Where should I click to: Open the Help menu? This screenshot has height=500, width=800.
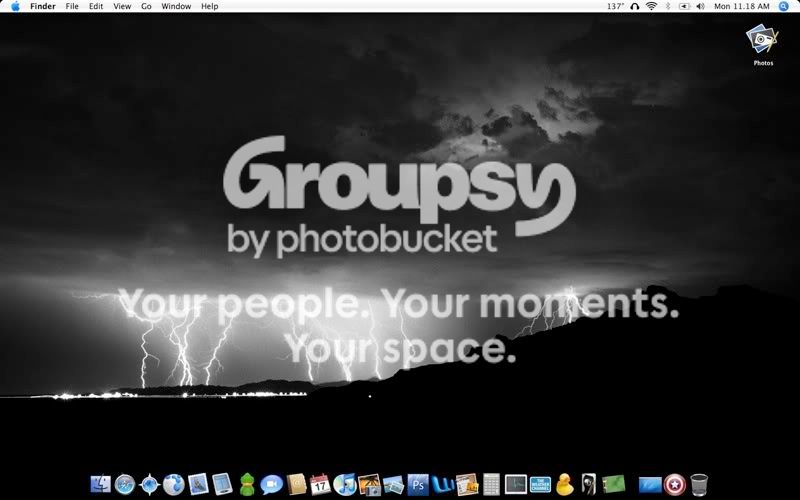pyautogui.click(x=210, y=6)
